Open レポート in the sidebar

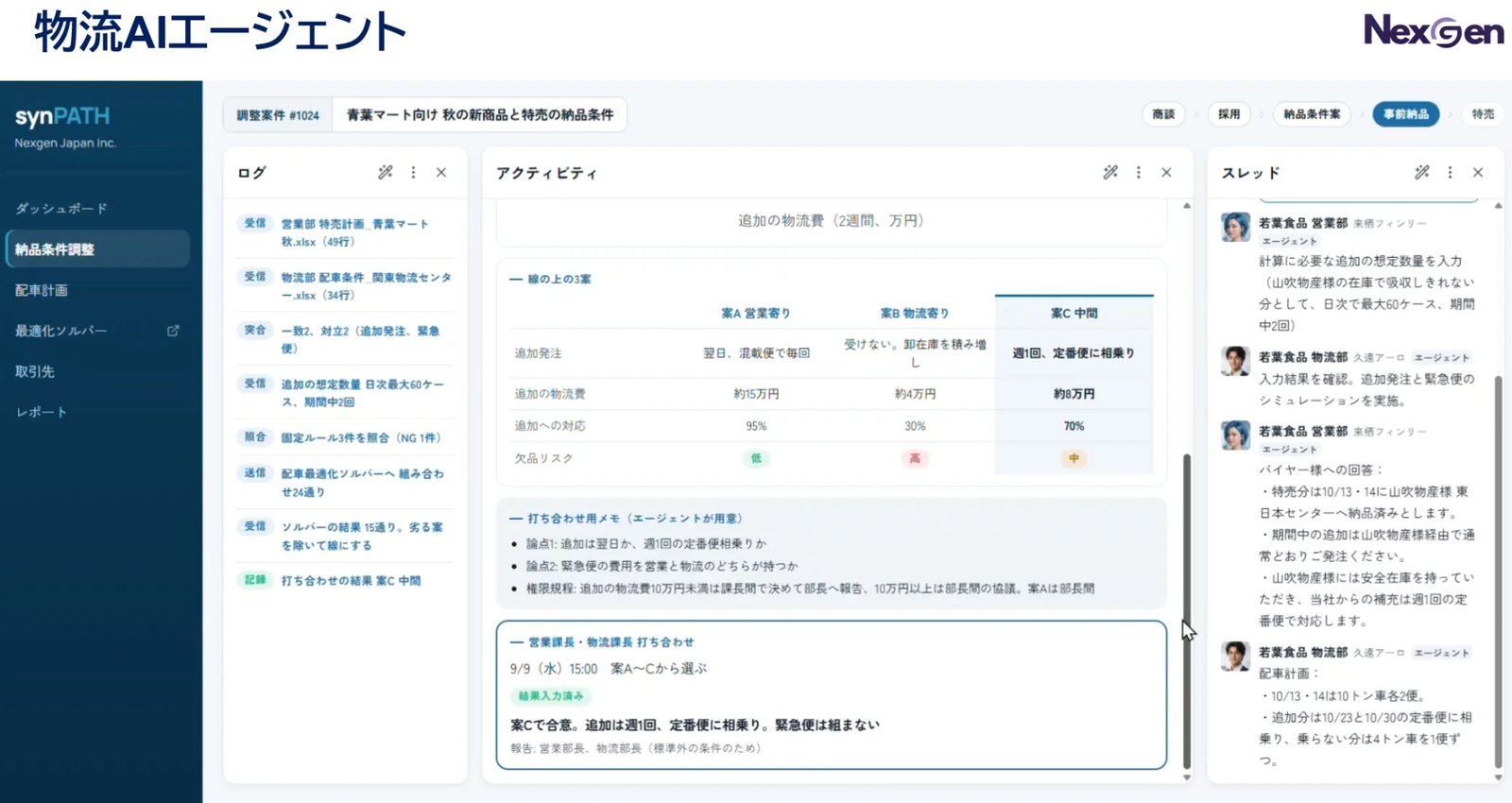click(41, 412)
